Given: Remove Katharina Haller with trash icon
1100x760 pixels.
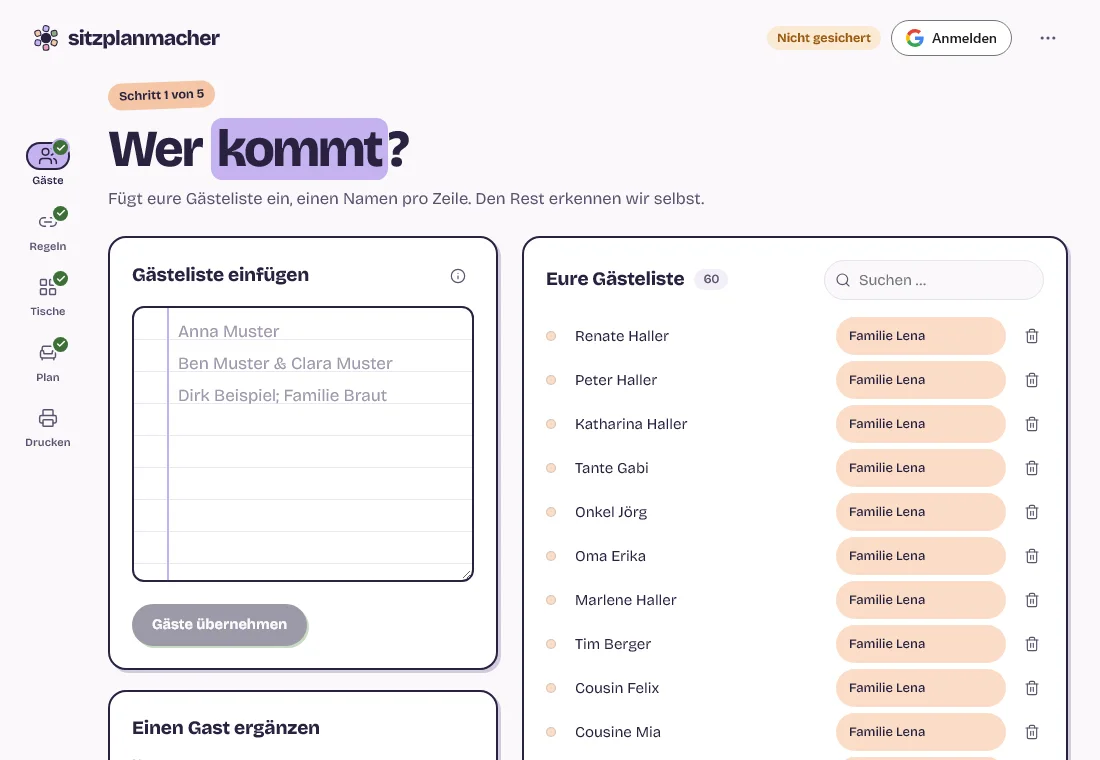Looking at the screenshot, I should pos(1032,424).
